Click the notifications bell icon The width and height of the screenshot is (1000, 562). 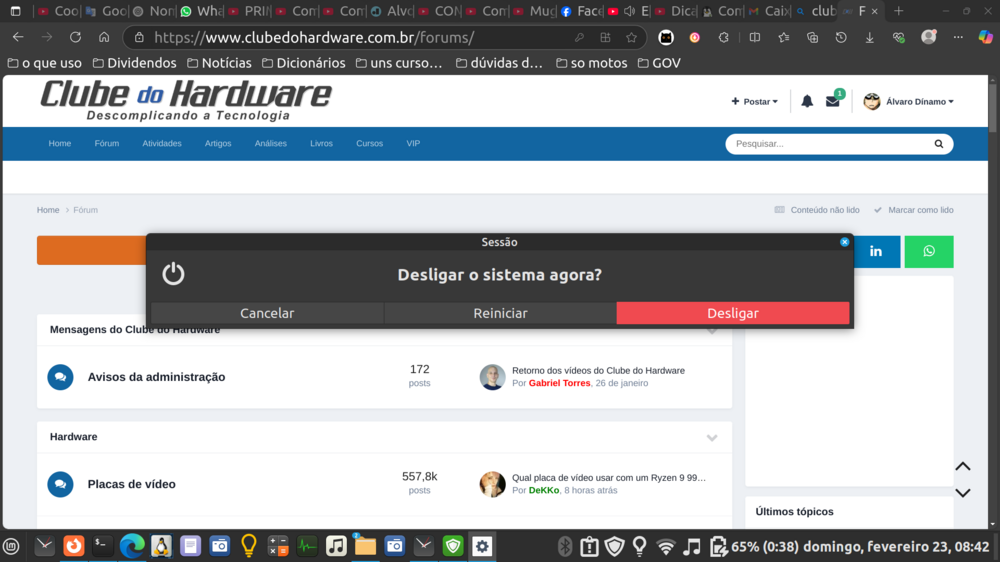coord(807,101)
